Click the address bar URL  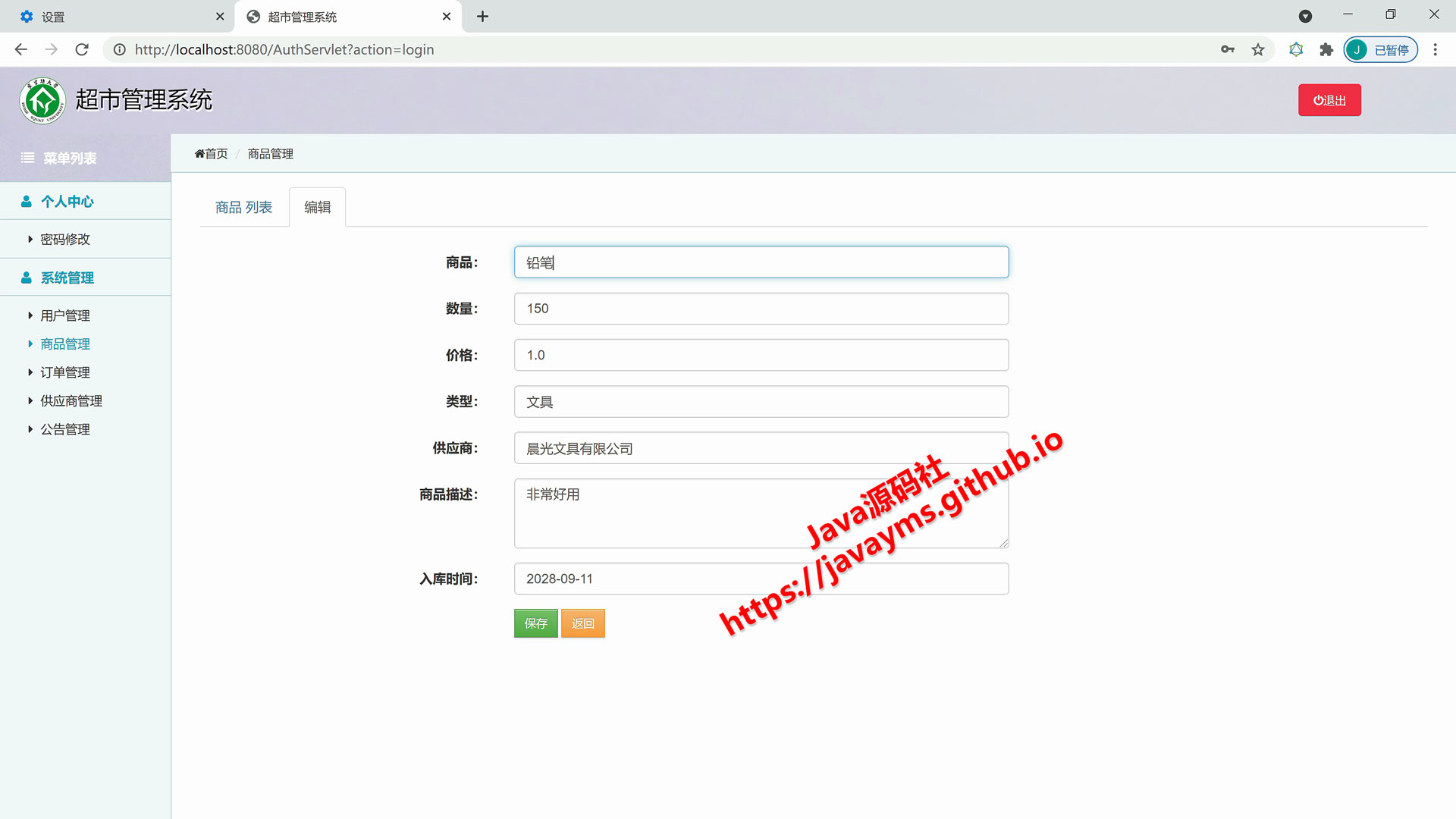[284, 49]
